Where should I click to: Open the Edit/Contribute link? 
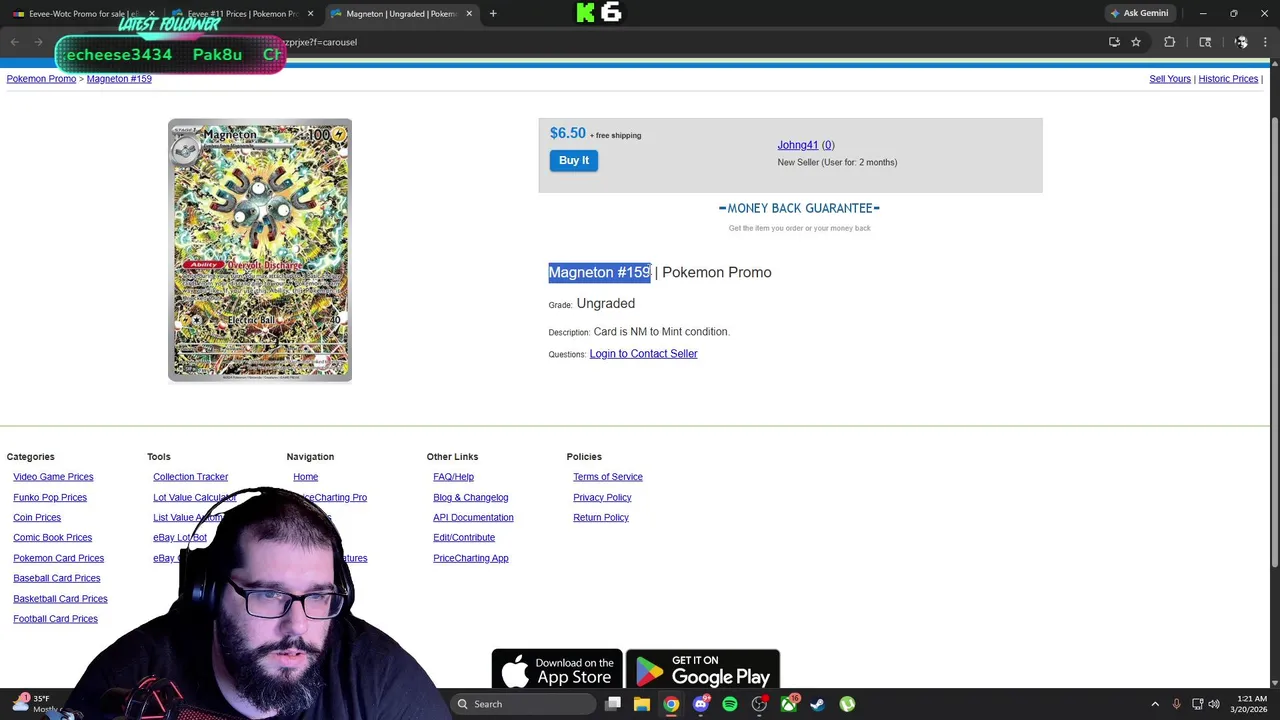464,537
